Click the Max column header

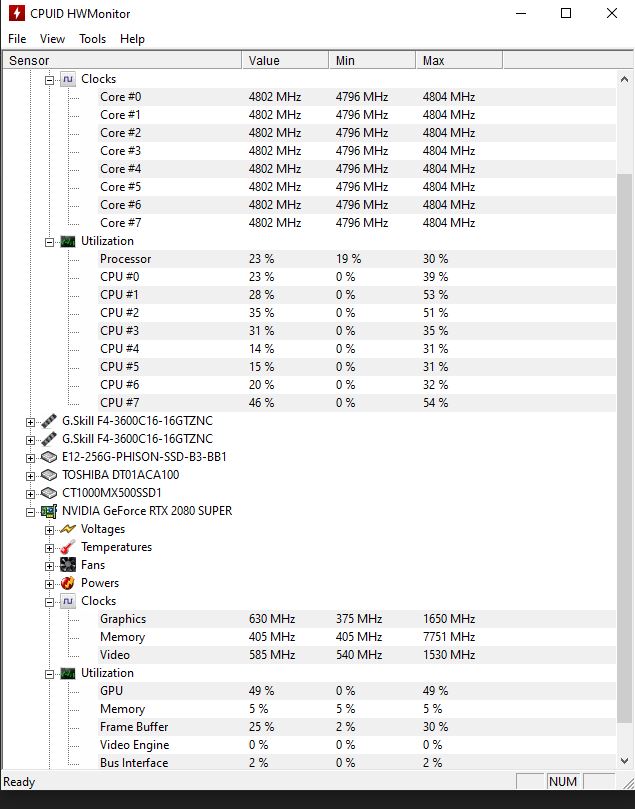[459, 60]
